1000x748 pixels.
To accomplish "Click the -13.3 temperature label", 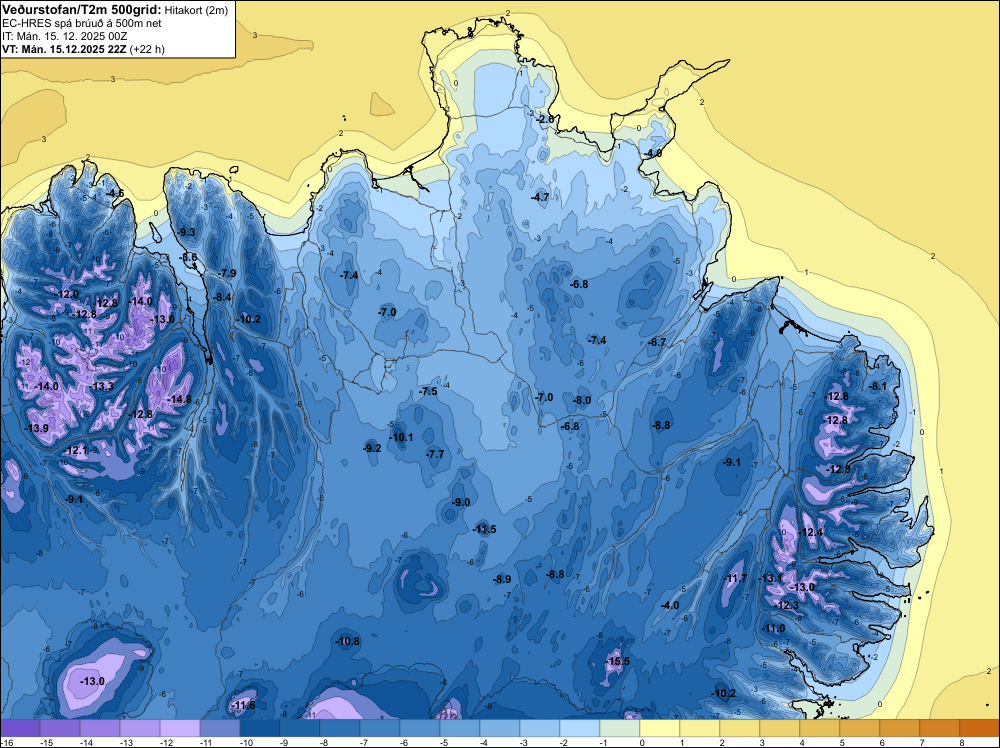I will pyautogui.click(x=101, y=386).
